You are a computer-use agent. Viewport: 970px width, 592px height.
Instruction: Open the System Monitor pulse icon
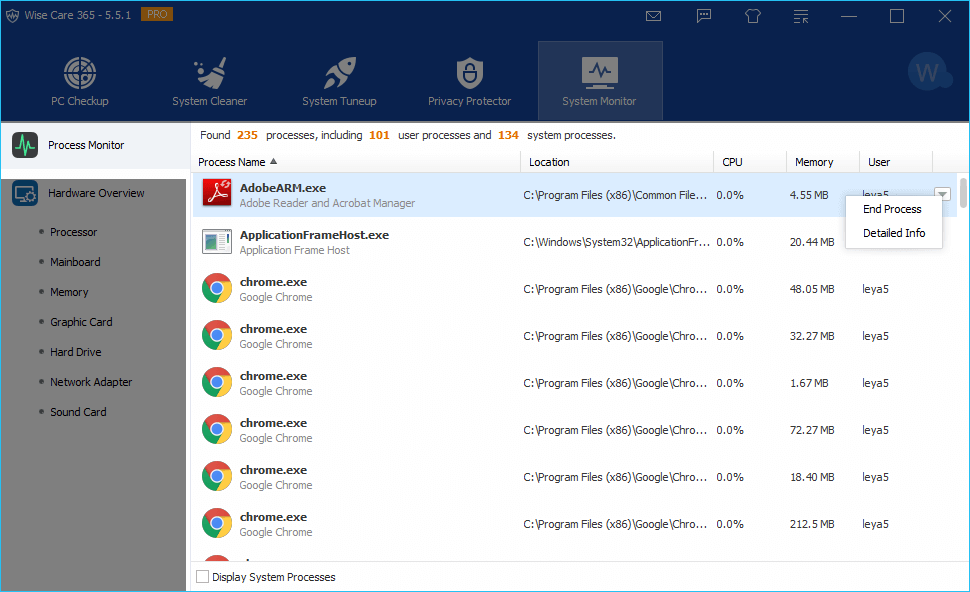[599, 72]
